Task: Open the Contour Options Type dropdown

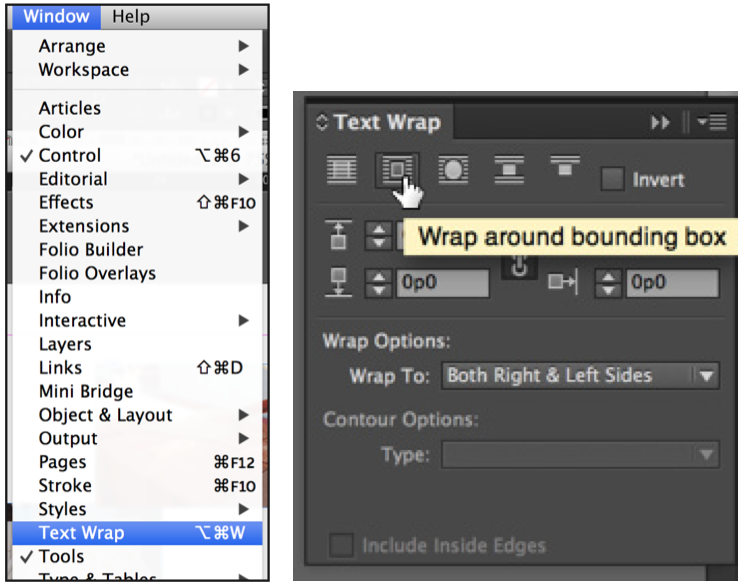Action: click(581, 455)
